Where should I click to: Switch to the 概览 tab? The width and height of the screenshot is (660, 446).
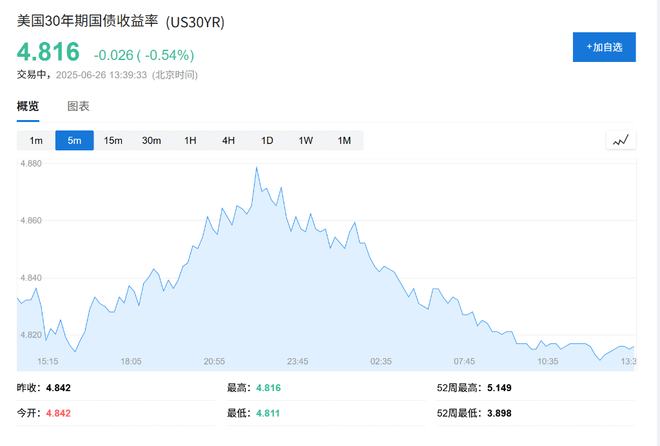point(28,106)
